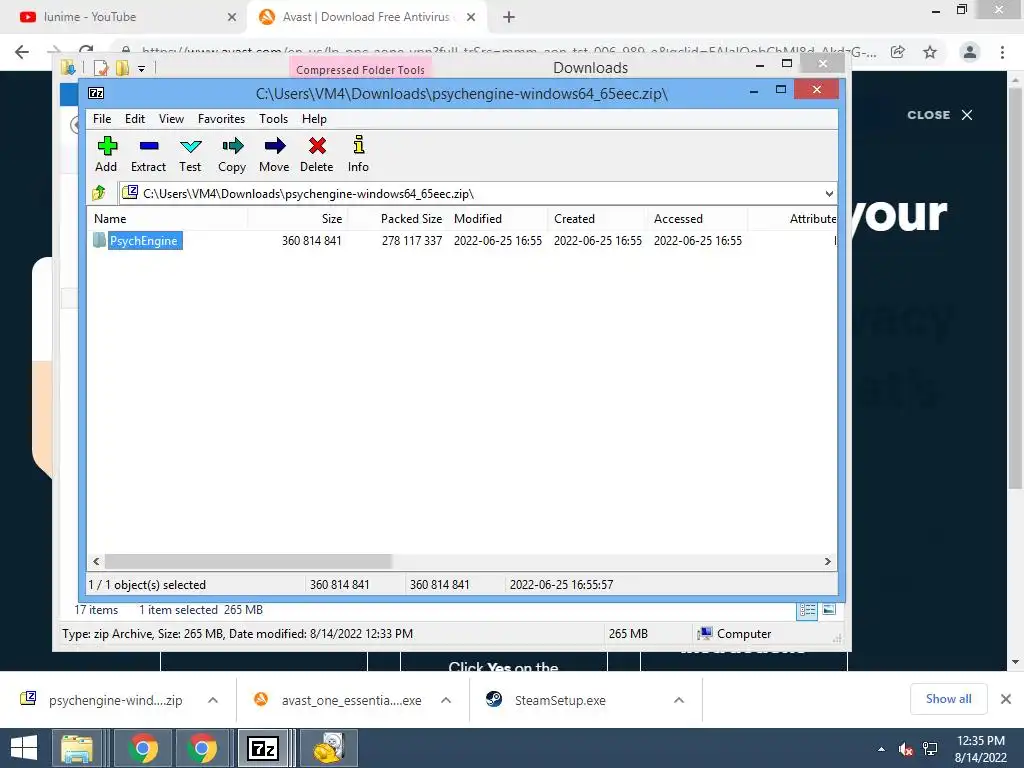The width and height of the screenshot is (1024, 768).
Task: Show hidden system tray icons
Action: pos(882,749)
